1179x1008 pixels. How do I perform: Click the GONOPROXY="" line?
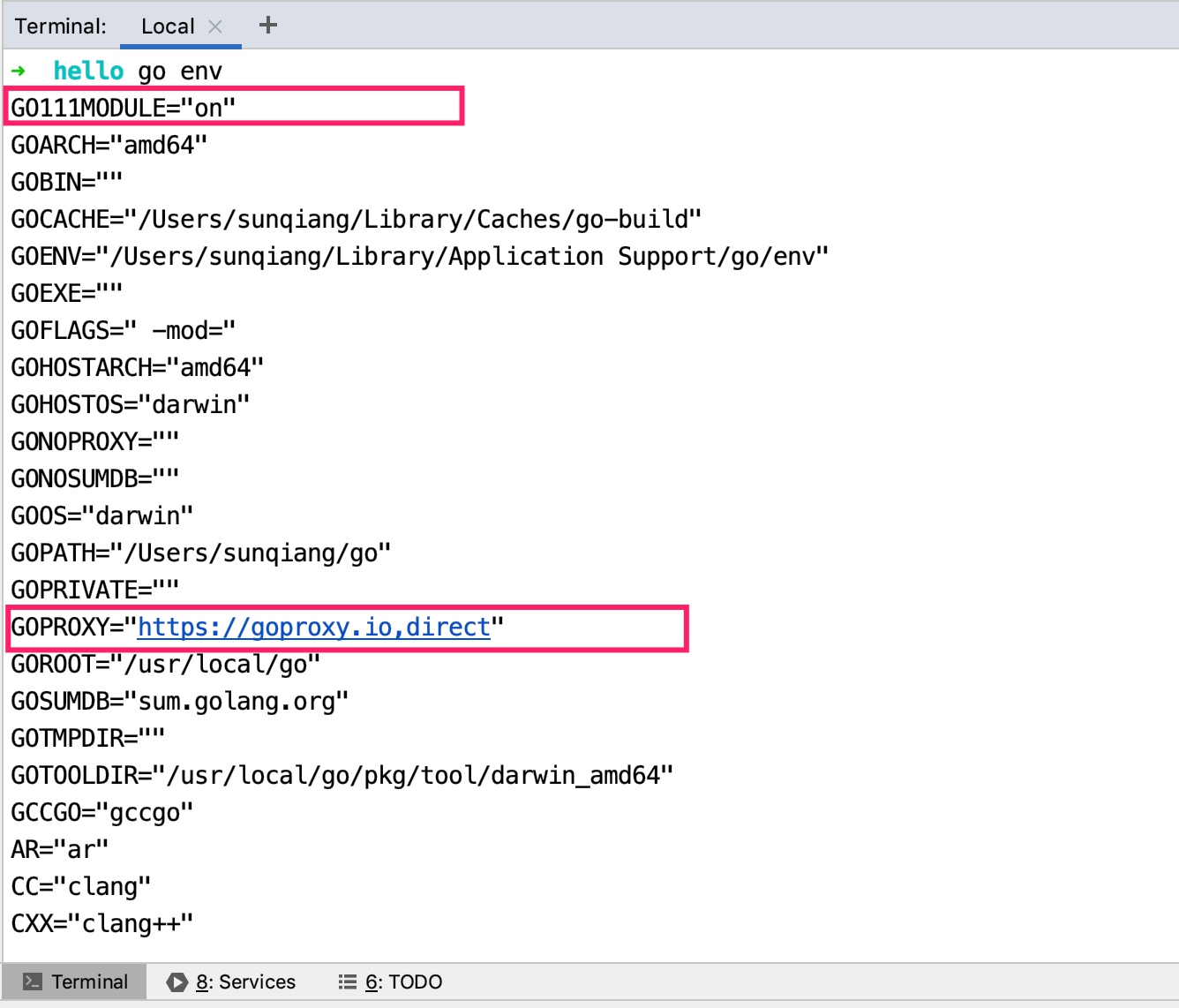[95, 441]
